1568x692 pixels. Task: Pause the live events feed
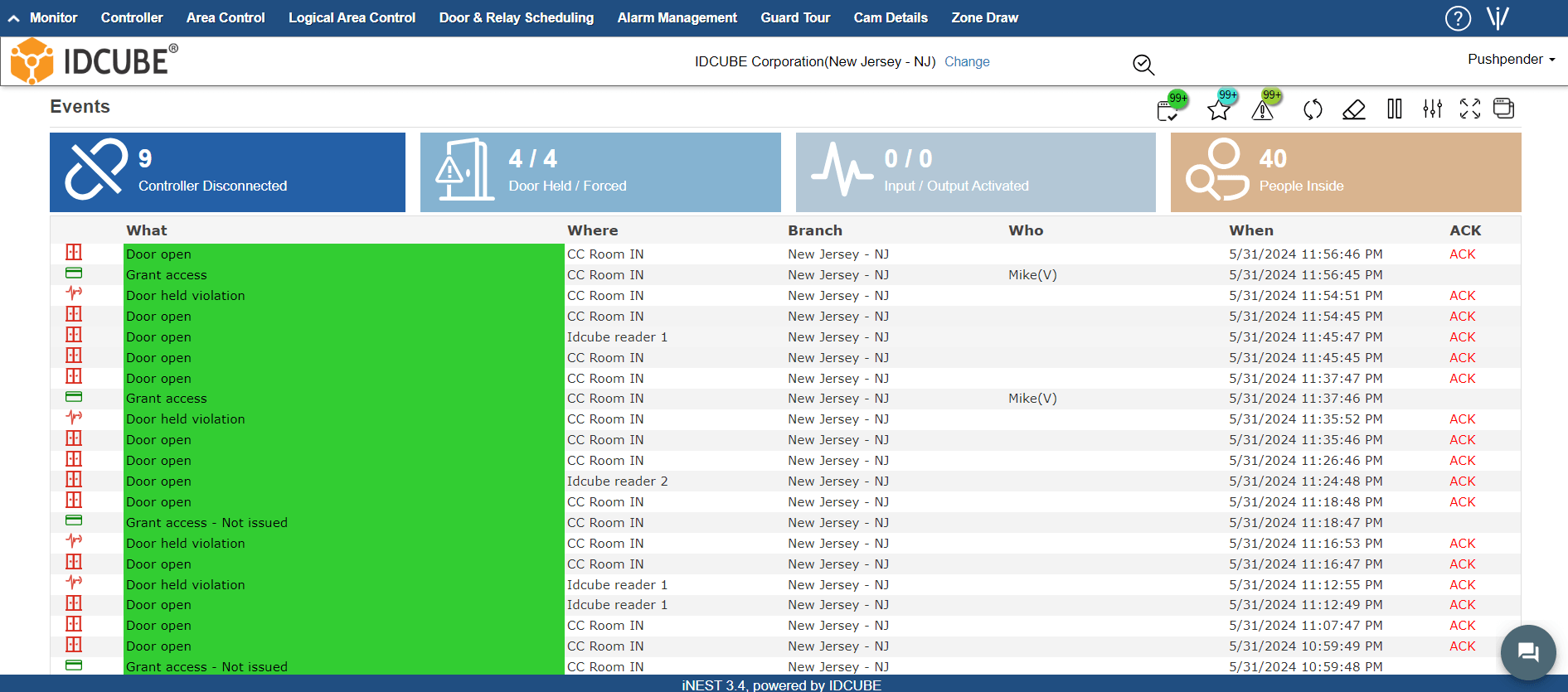click(1394, 109)
